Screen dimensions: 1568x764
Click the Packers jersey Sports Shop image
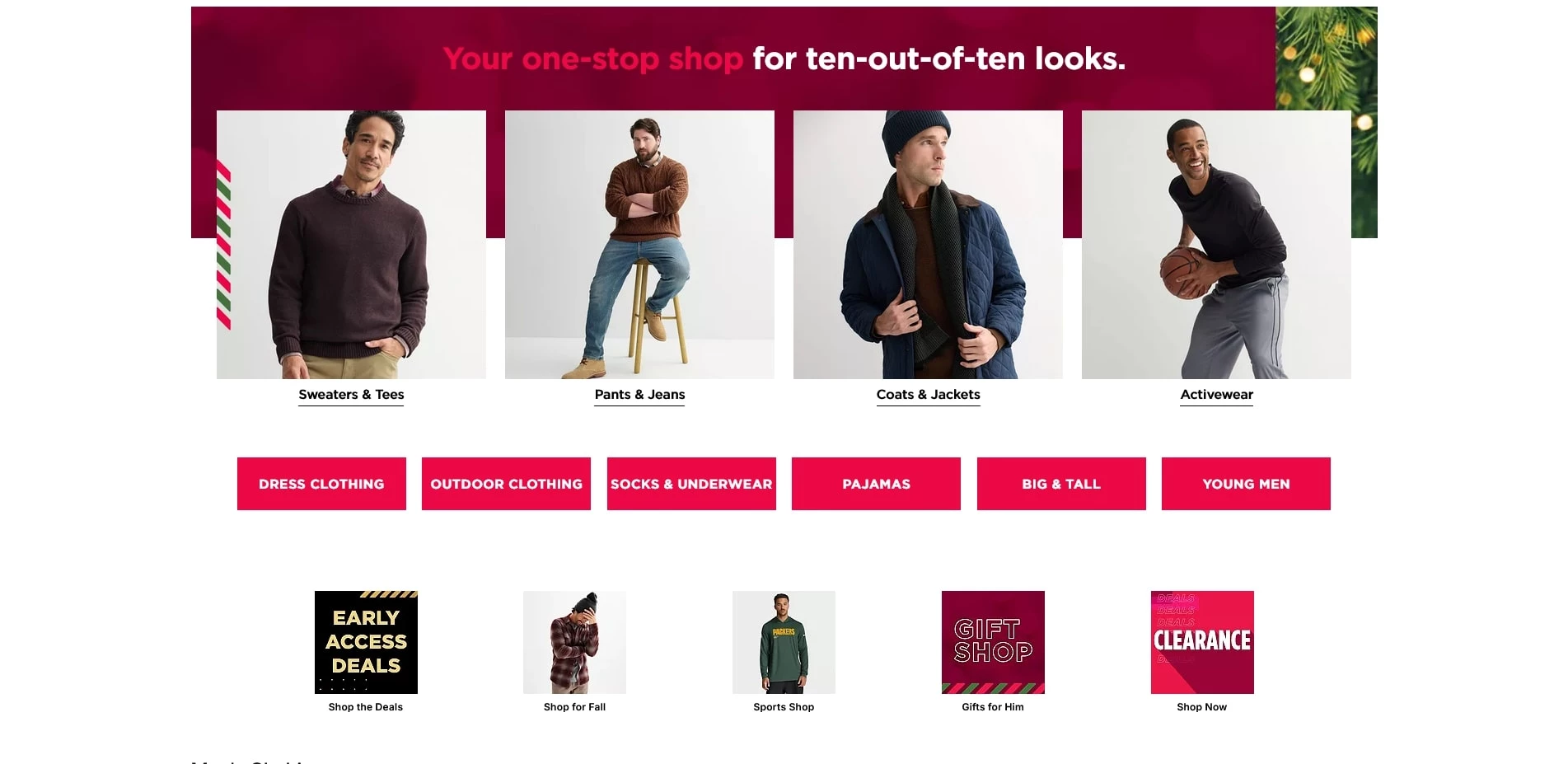(x=784, y=642)
